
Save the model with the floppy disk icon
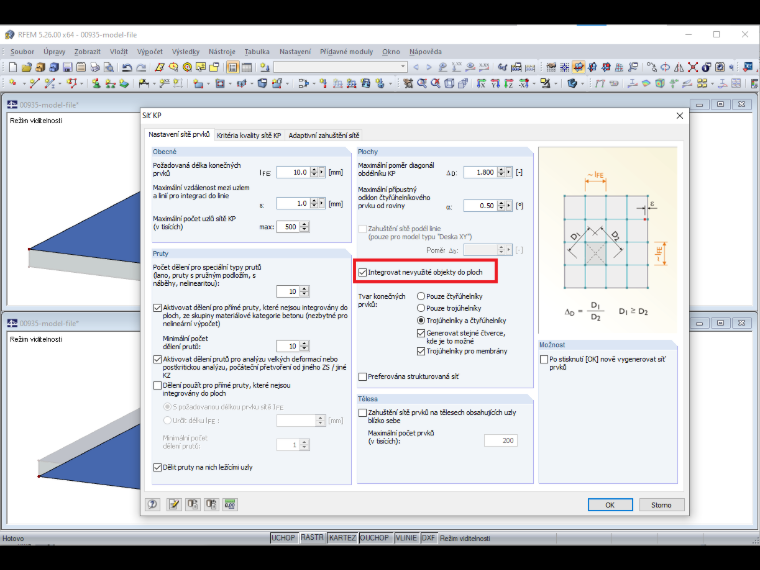[67, 67]
